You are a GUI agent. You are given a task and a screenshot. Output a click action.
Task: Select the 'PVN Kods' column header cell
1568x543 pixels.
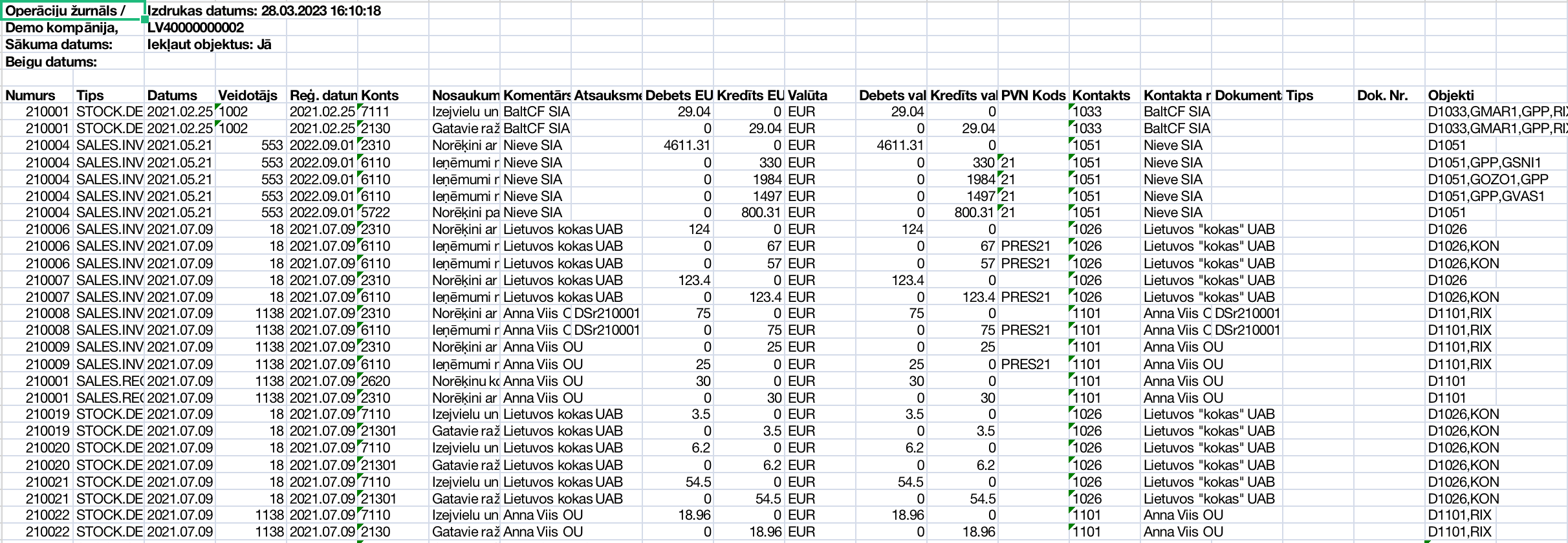[x=1033, y=96]
